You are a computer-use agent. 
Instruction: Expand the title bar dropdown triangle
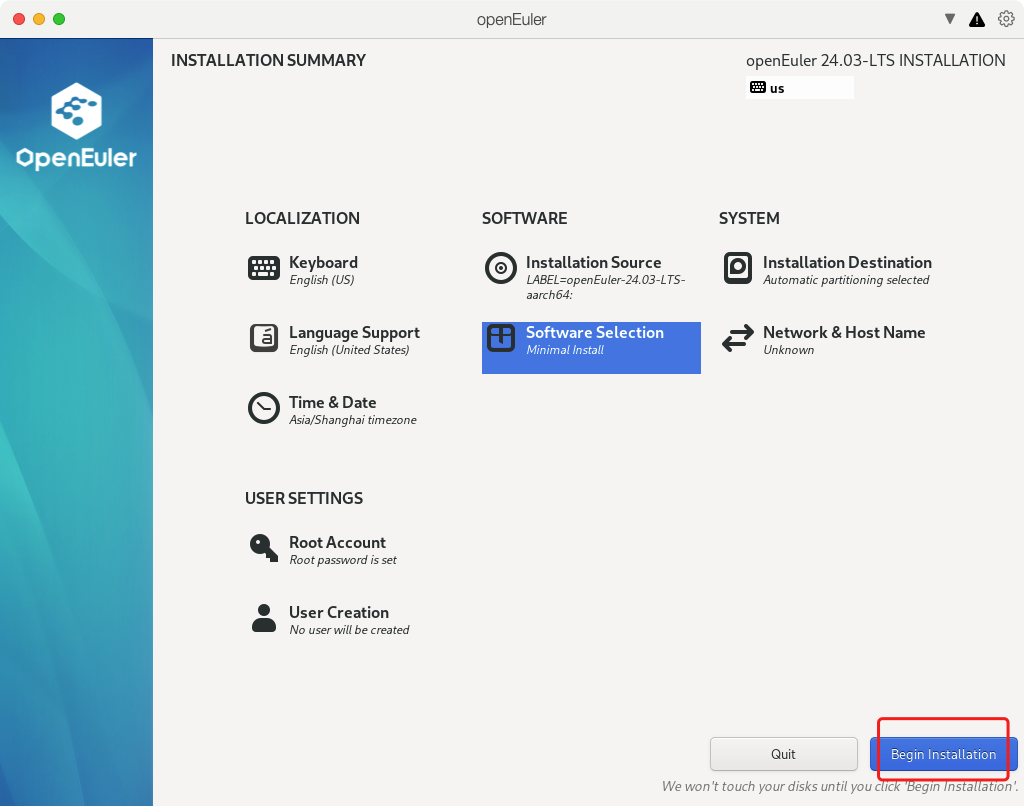950,19
